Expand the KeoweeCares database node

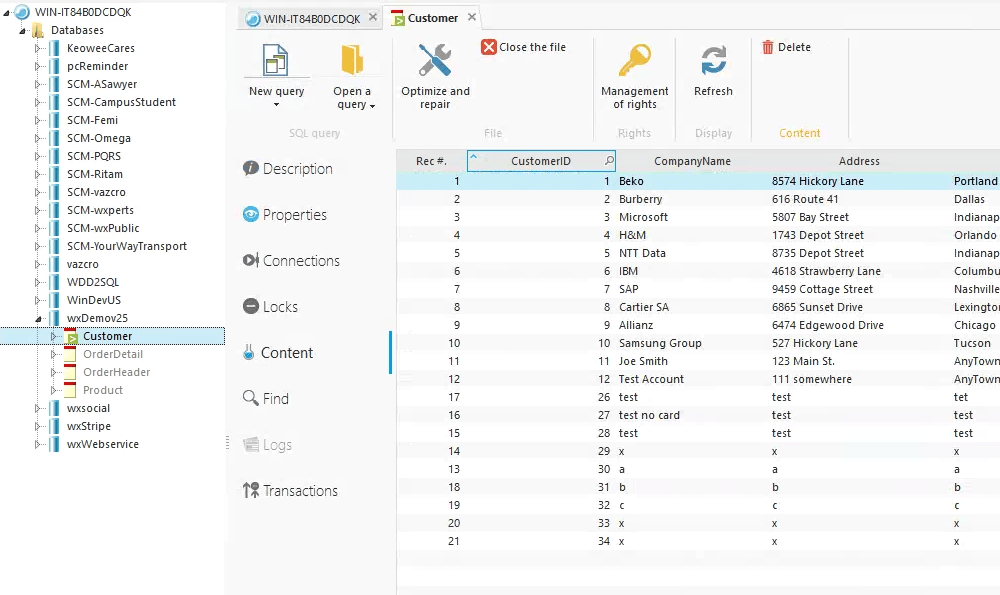(39, 48)
